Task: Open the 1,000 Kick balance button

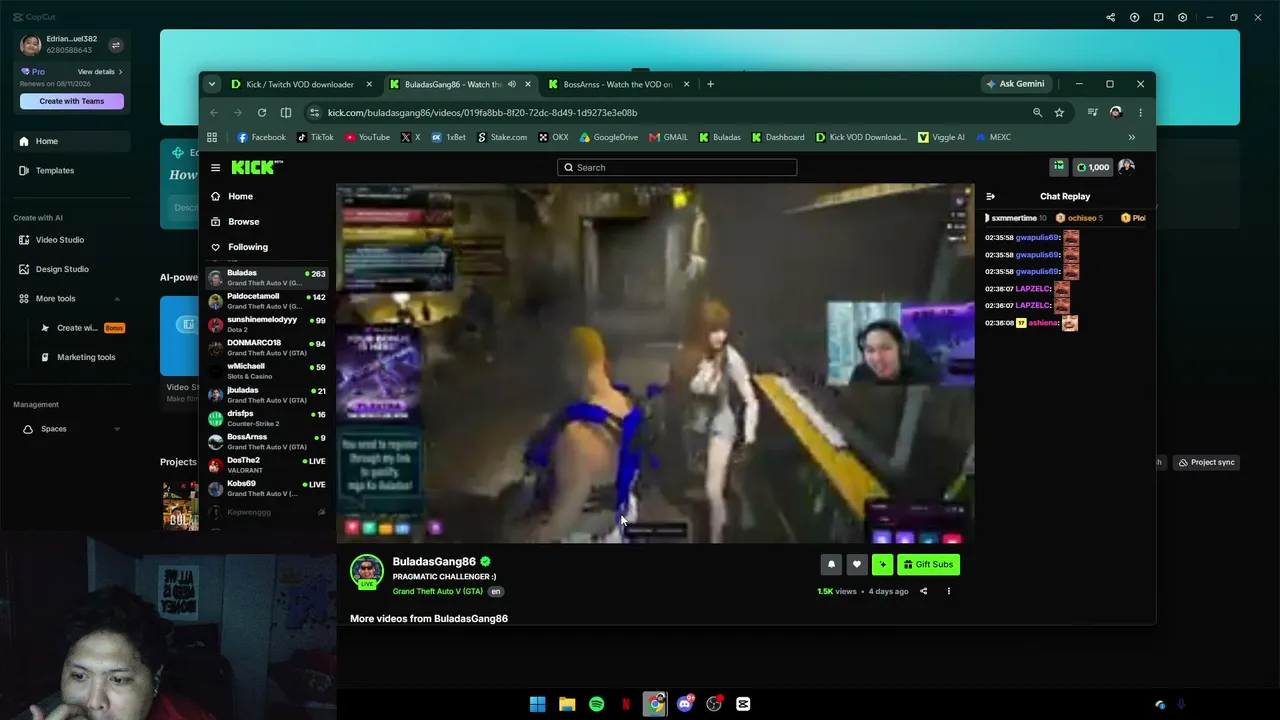Action: [1092, 167]
